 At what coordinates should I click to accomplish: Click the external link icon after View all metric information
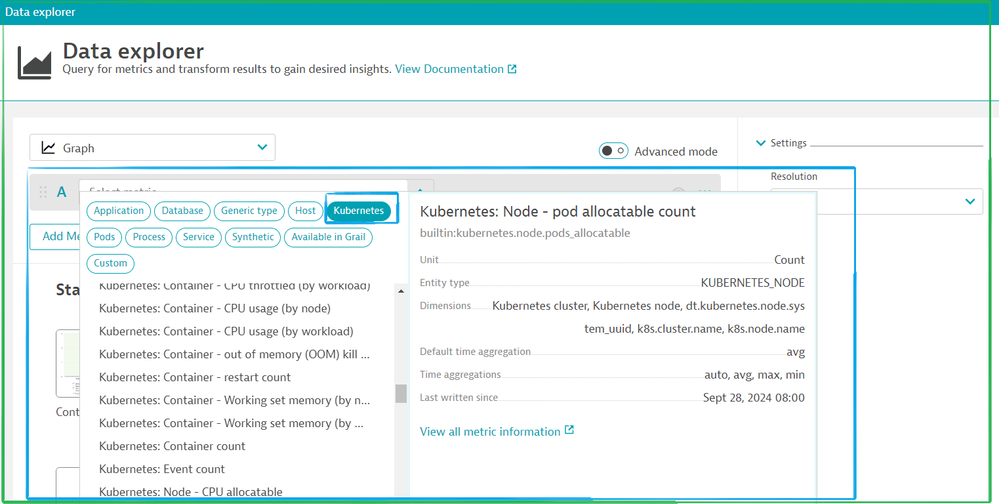coord(569,431)
